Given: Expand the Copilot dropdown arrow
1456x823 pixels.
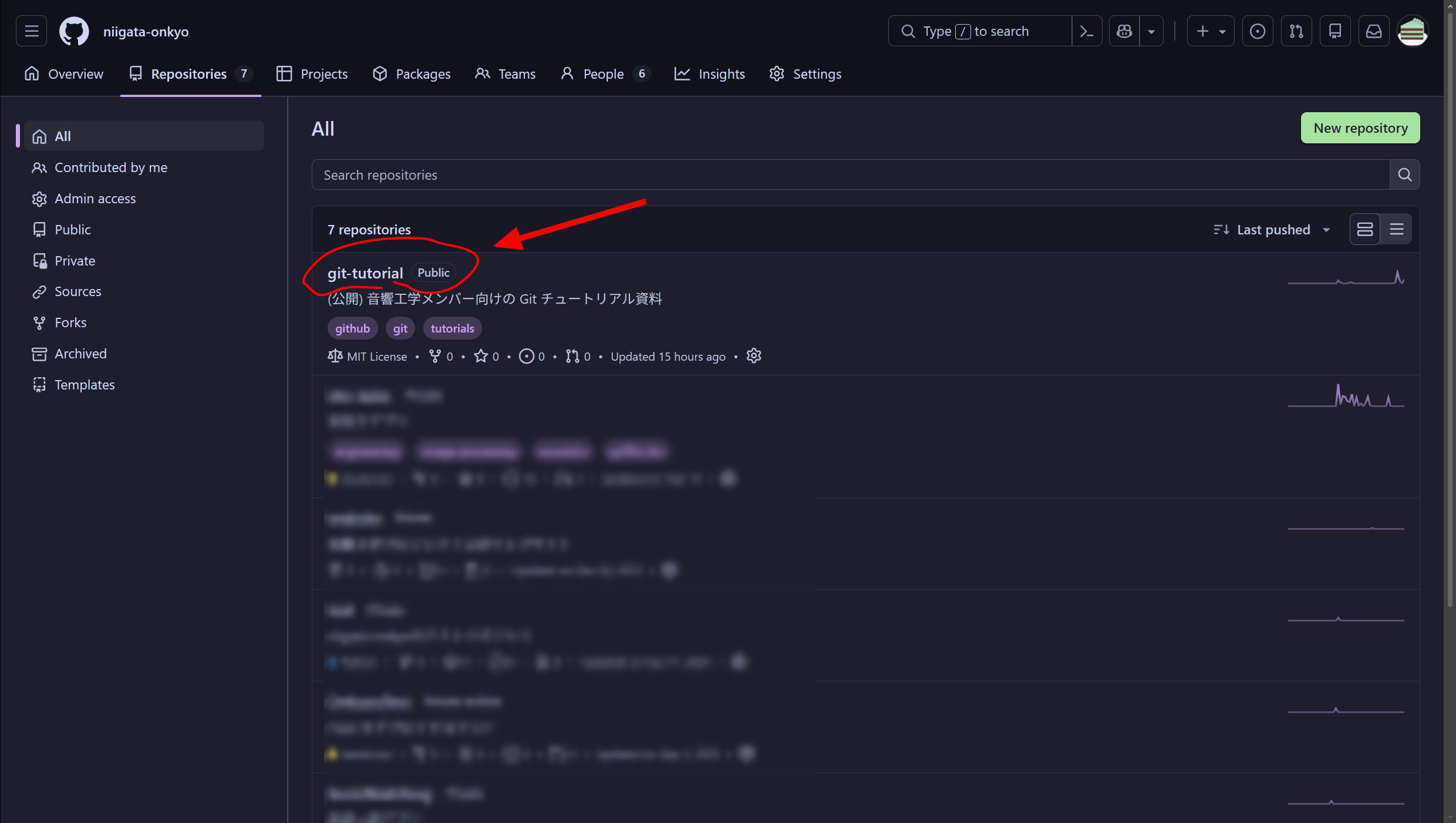Looking at the screenshot, I should (x=1151, y=31).
